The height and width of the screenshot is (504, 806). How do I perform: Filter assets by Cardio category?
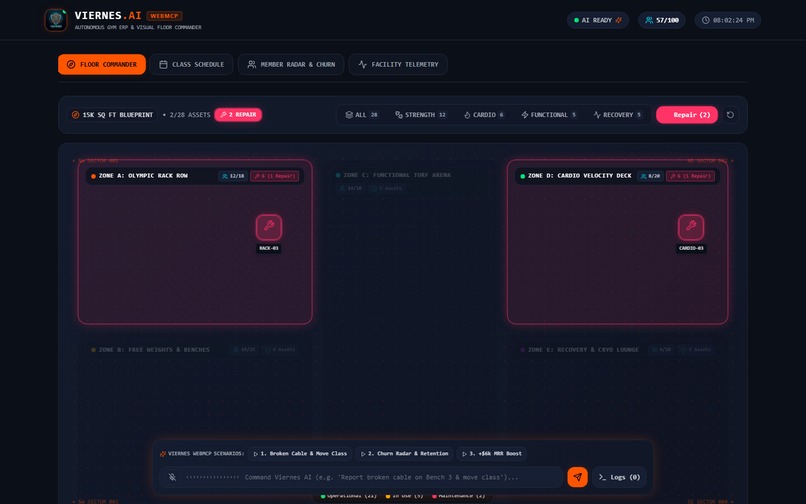484,115
